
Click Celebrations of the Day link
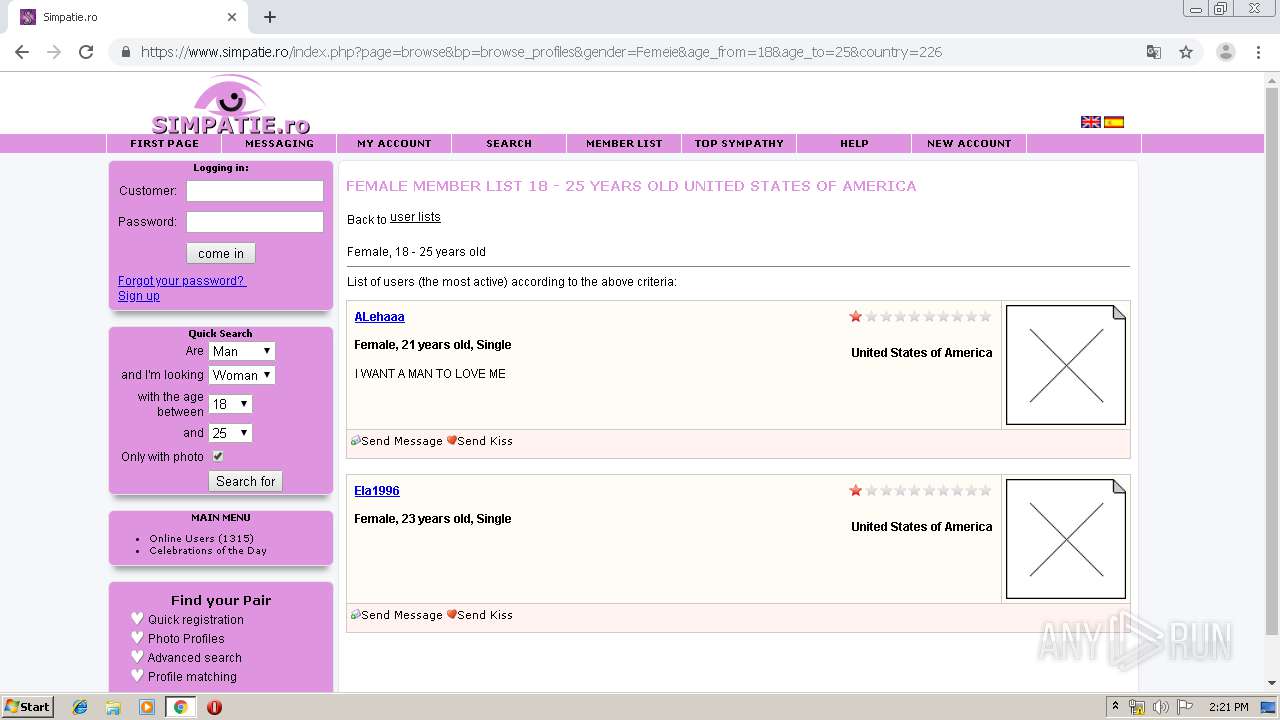click(x=208, y=551)
